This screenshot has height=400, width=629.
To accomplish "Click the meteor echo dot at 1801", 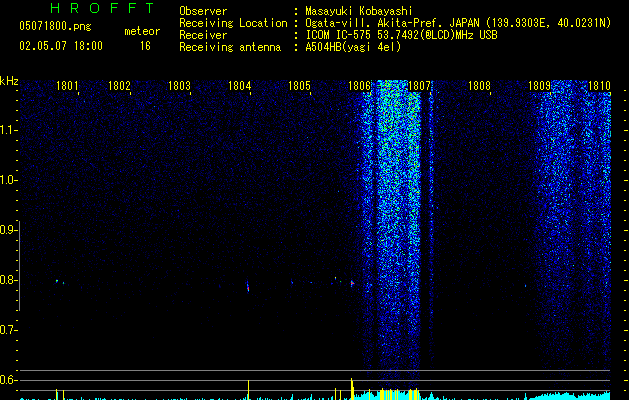I will pyautogui.click(x=57, y=281).
